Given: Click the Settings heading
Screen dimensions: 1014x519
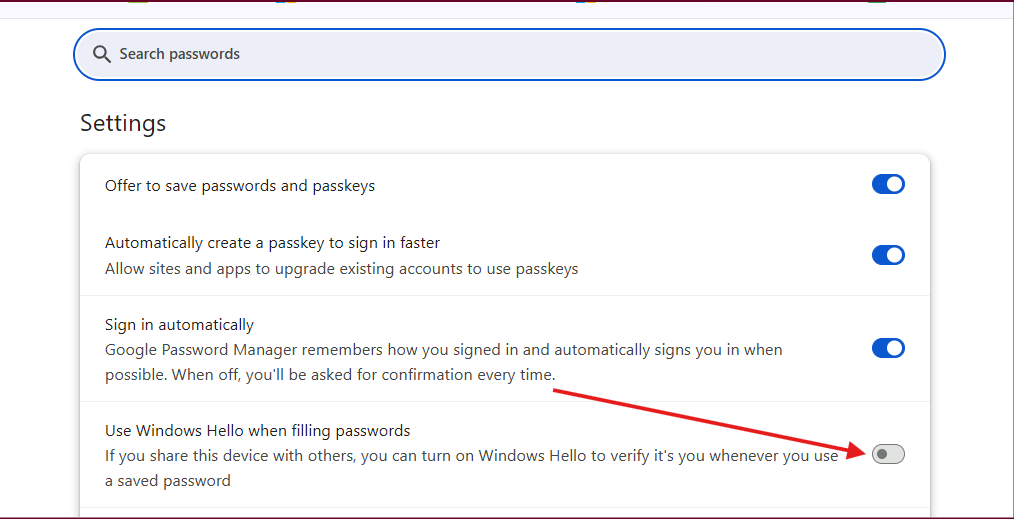Looking at the screenshot, I should pyautogui.click(x=123, y=123).
